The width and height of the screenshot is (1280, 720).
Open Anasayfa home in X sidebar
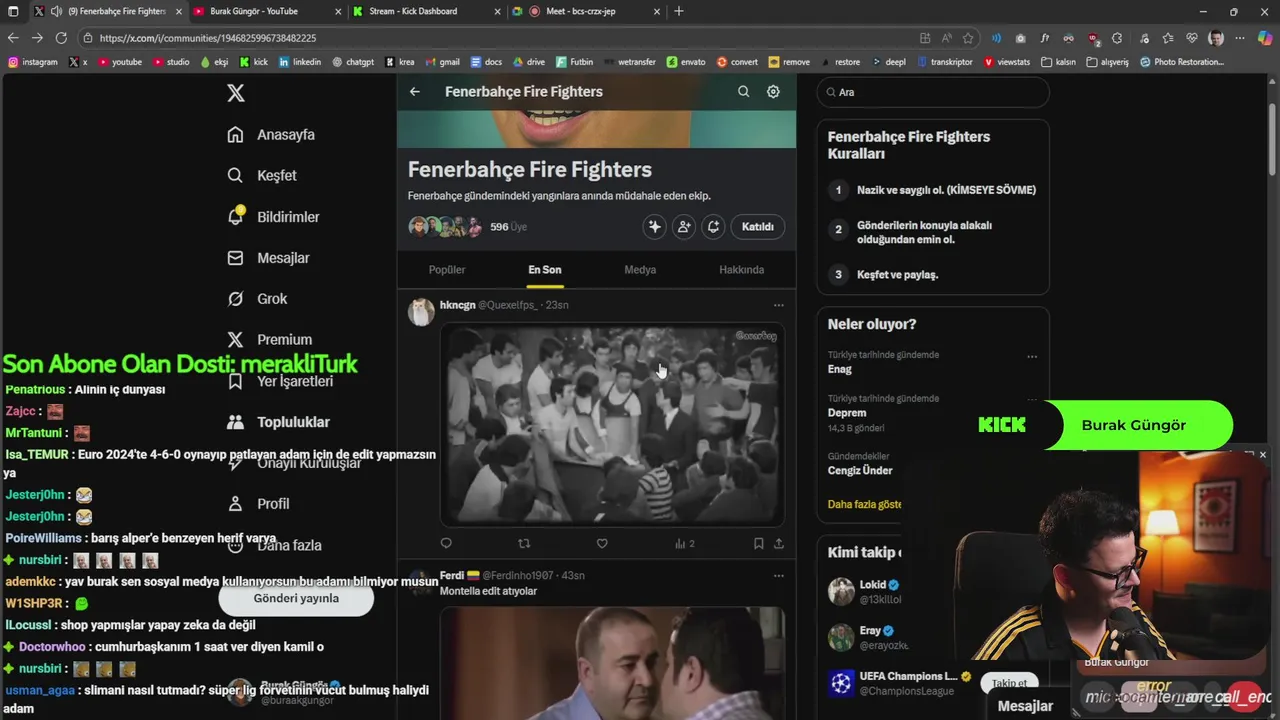tap(271, 135)
